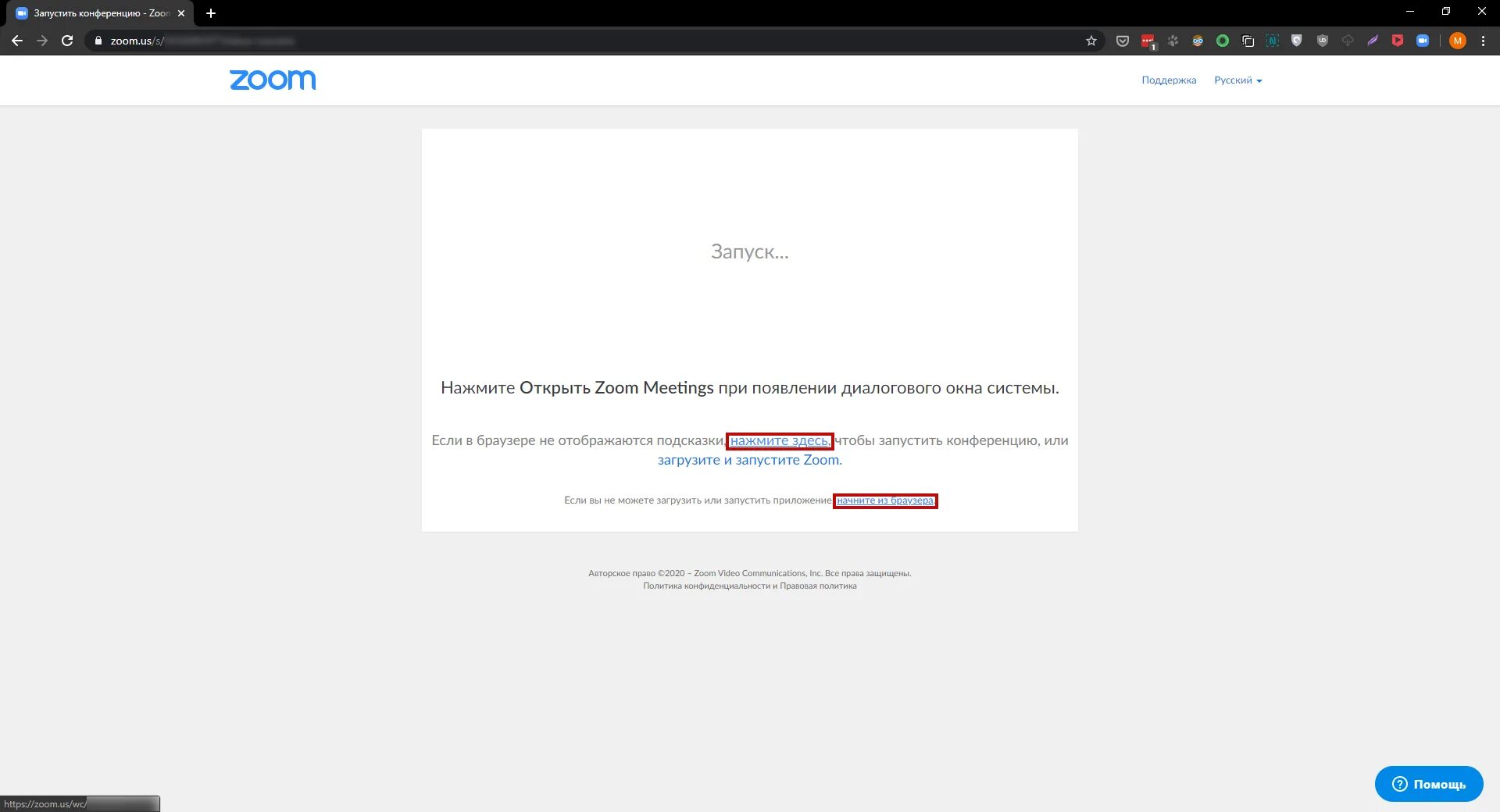Click the gray paw print extension icon
Image resolution: width=1500 pixels, height=812 pixels.
click(1173, 41)
